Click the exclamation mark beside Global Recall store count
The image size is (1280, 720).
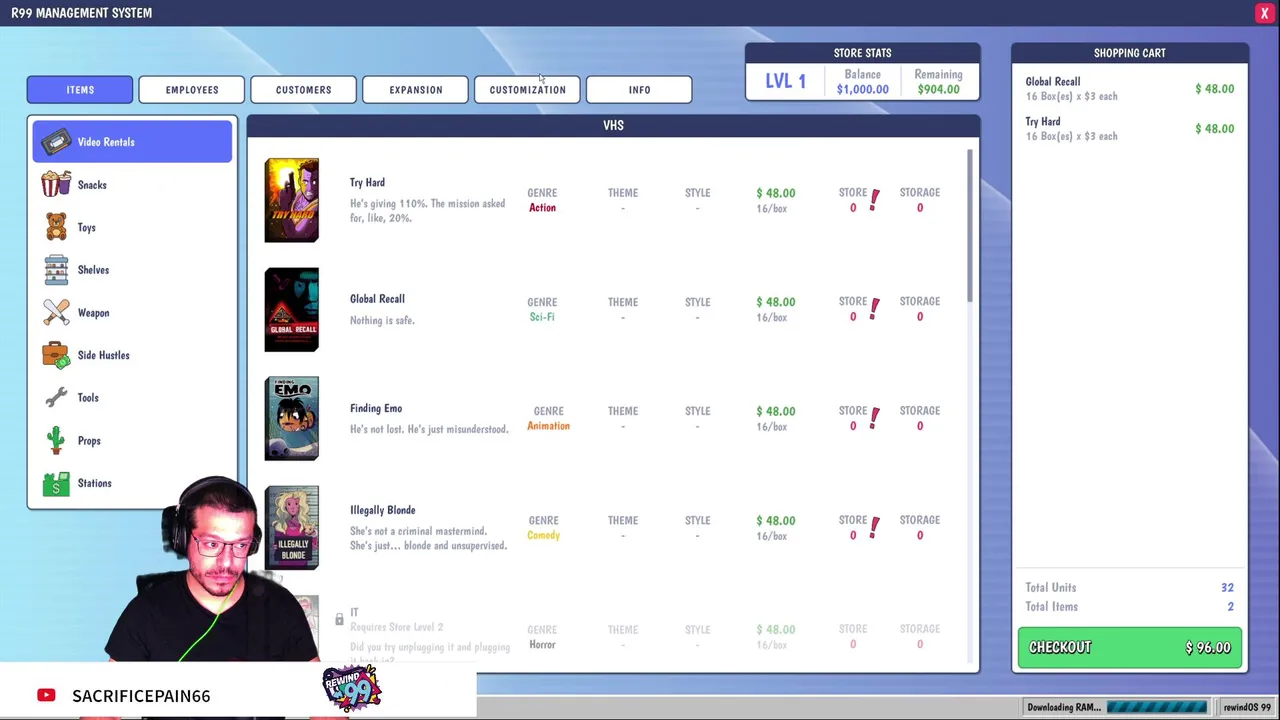click(x=875, y=308)
